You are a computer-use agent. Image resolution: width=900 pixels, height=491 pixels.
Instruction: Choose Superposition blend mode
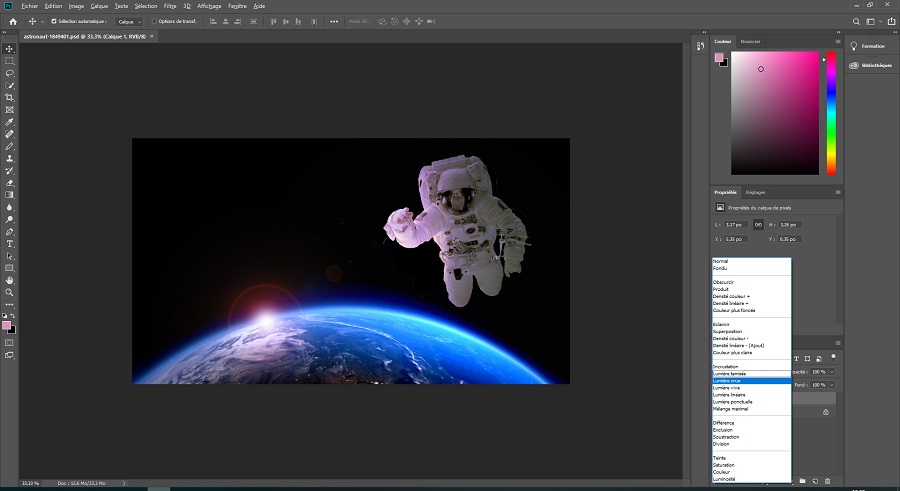(751, 331)
